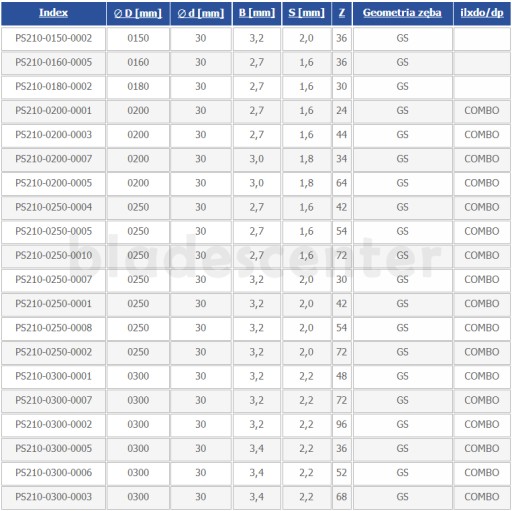Select index cell PS210-0250-0010
Image resolution: width=512 pixels, height=511 pixels.
pos(53,256)
